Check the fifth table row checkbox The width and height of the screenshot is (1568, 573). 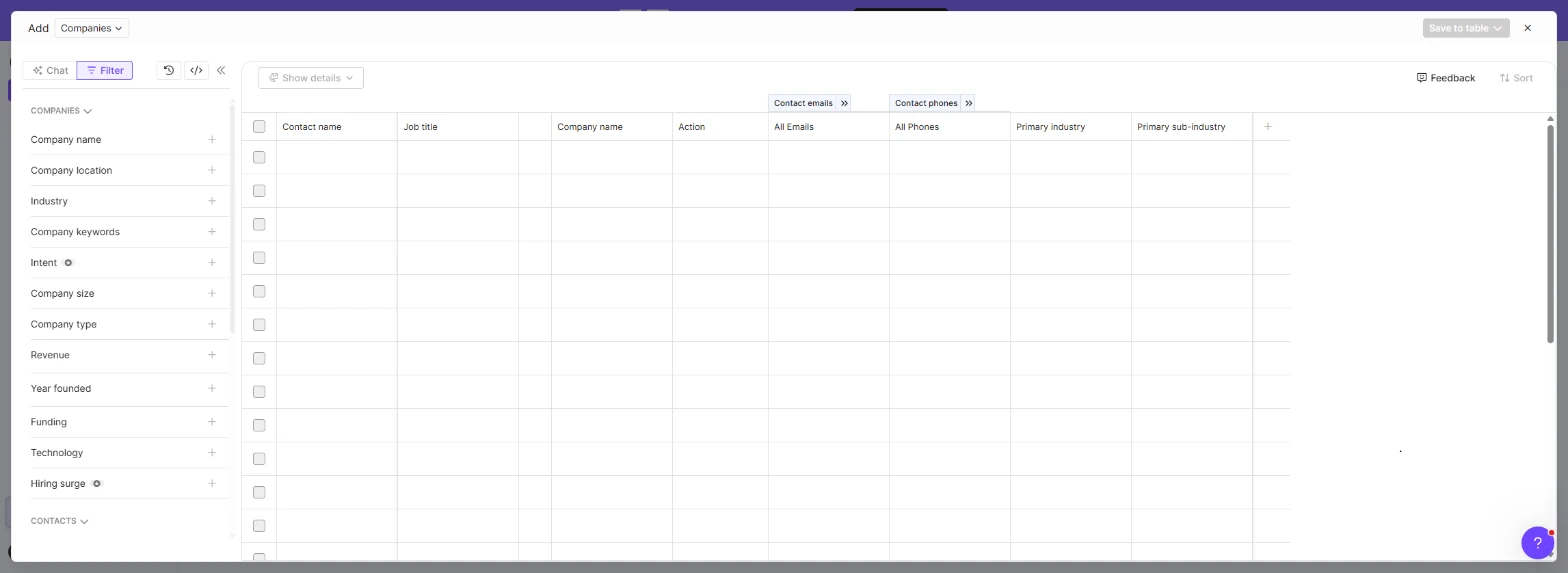[259, 291]
